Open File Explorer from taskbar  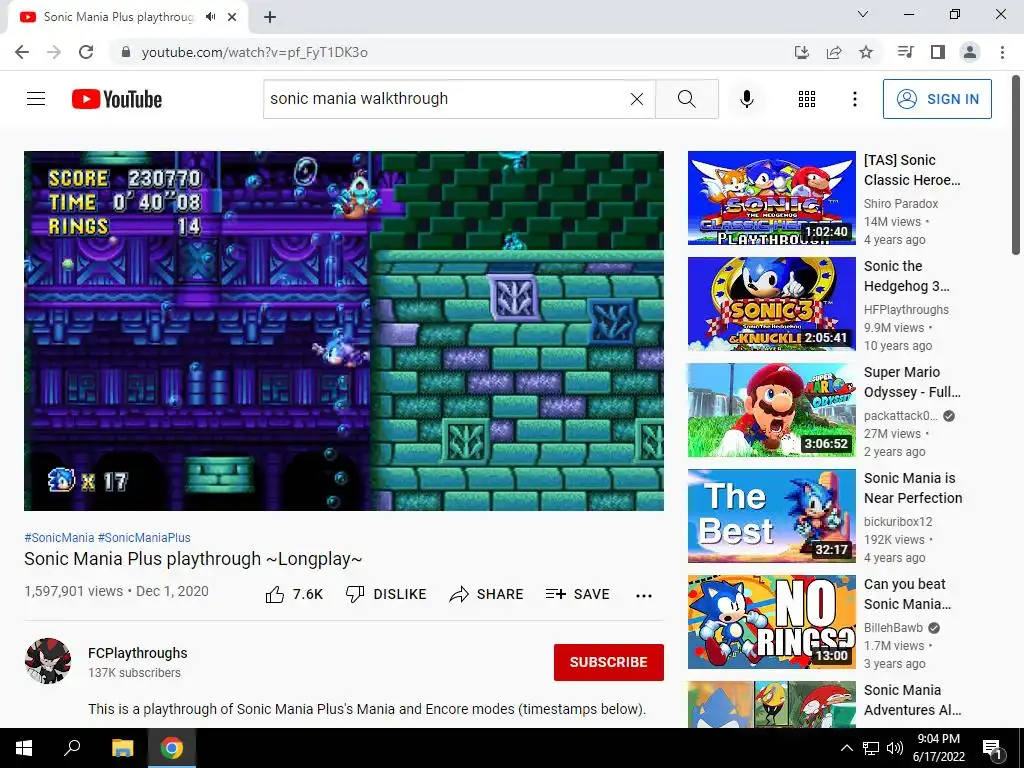[x=122, y=748]
